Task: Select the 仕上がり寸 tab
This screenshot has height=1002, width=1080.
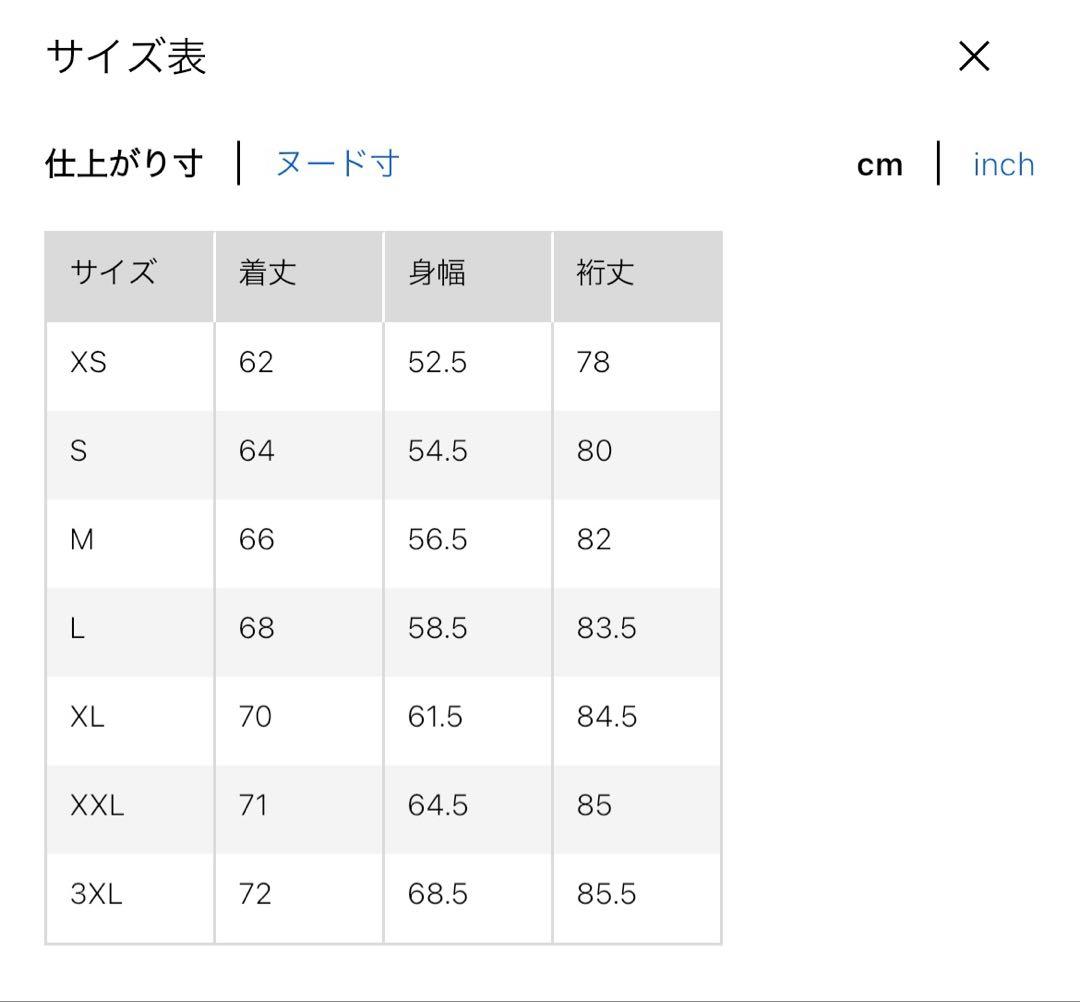Action: click(125, 164)
